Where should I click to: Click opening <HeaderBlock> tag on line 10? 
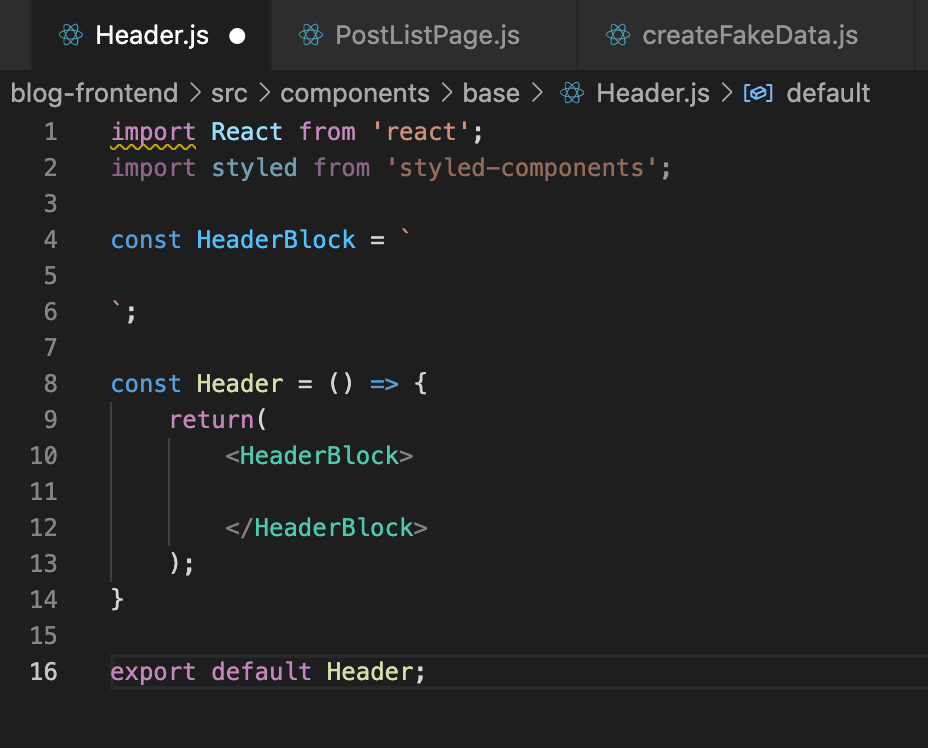click(x=319, y=456)
